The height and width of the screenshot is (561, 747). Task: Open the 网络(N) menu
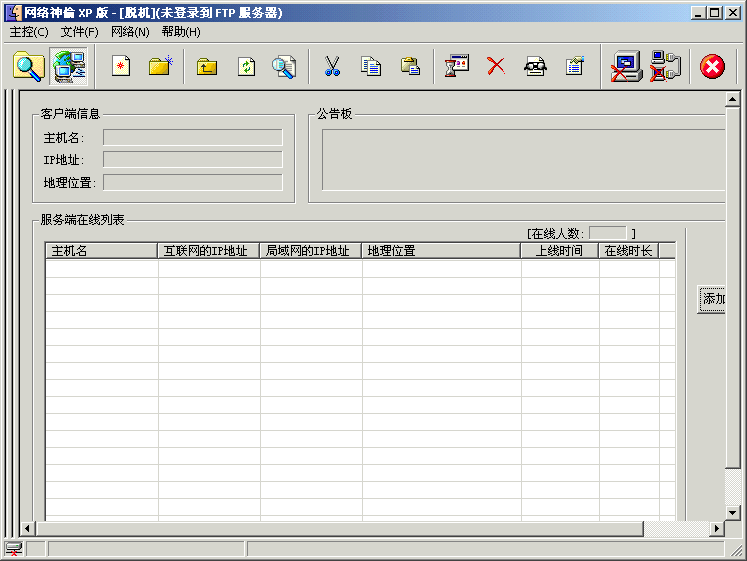point(130,32)
